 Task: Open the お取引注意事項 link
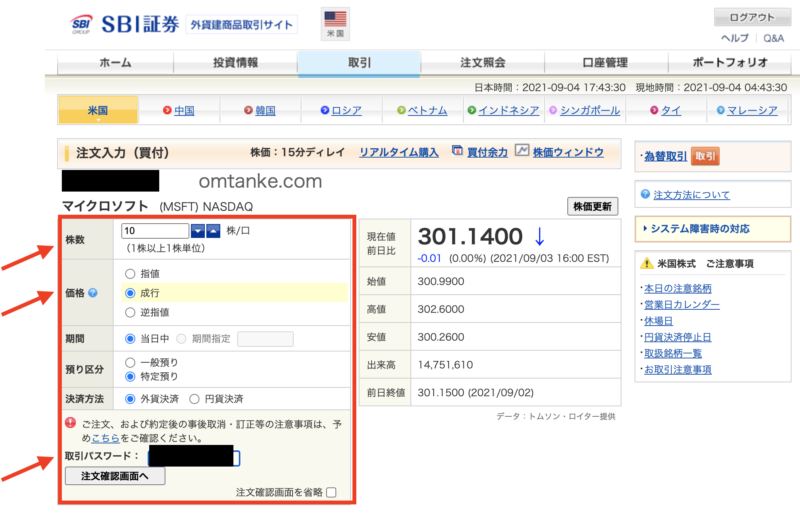pyautogui.click(x=678, y=370)
